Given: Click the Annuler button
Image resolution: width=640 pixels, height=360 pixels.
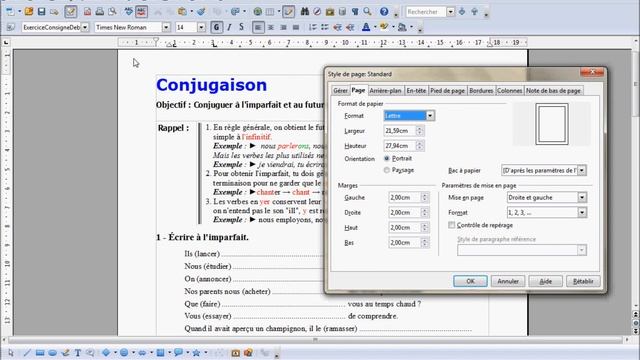Looking at the screenshot, I should pyautogui.click(x=508, y=281).
